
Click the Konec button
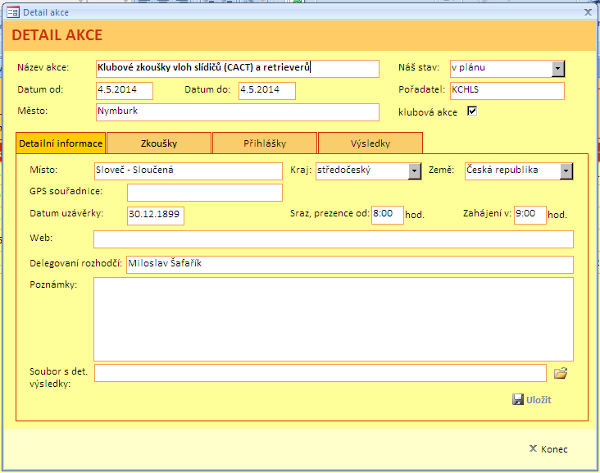[x=548, y=449]
